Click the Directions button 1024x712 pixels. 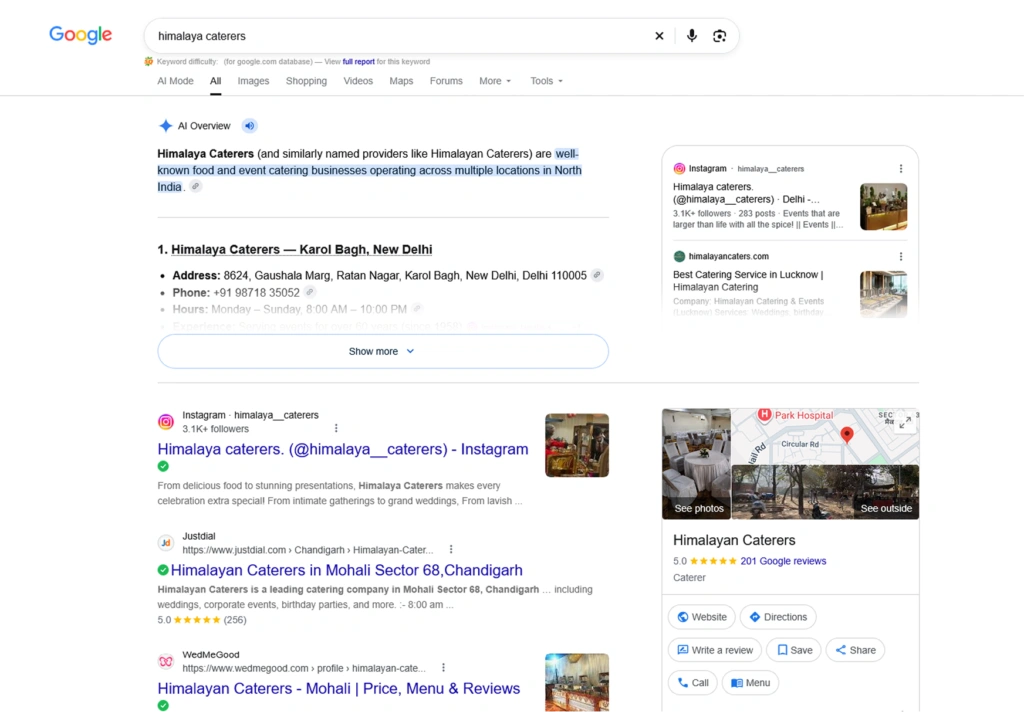(x=778, y=617)
